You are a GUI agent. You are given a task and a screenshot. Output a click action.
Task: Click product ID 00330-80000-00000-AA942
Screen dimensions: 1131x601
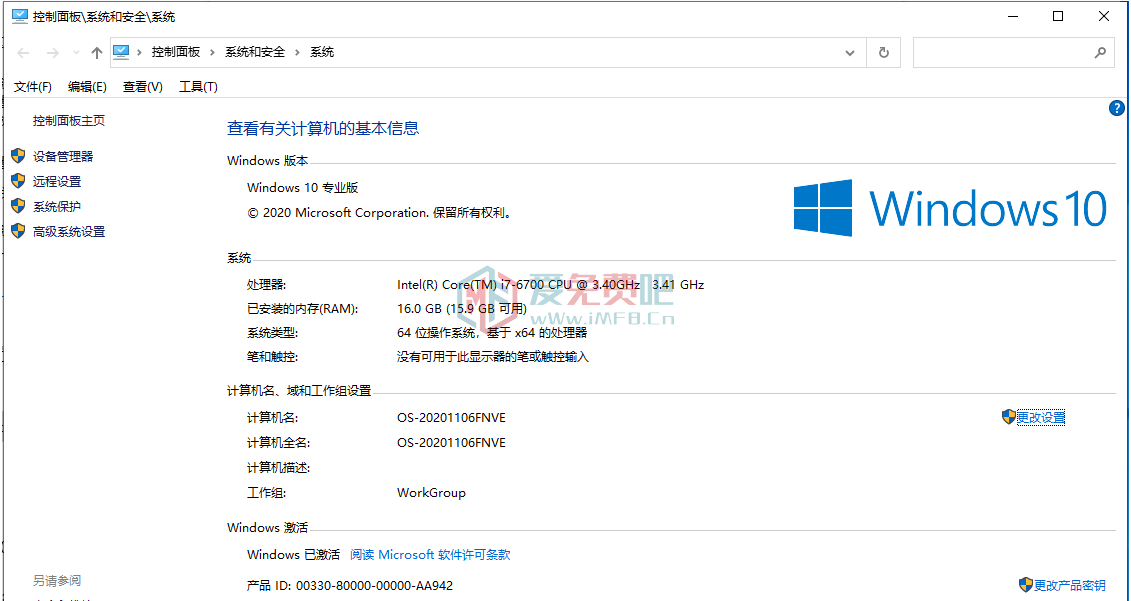[x=374, y=586]
